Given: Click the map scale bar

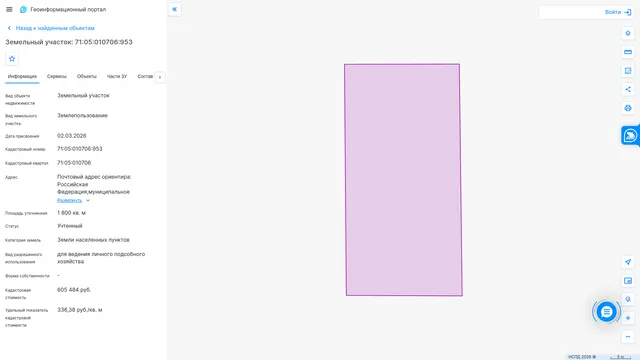Looking at the screenshot, I should tap(620, 357).
